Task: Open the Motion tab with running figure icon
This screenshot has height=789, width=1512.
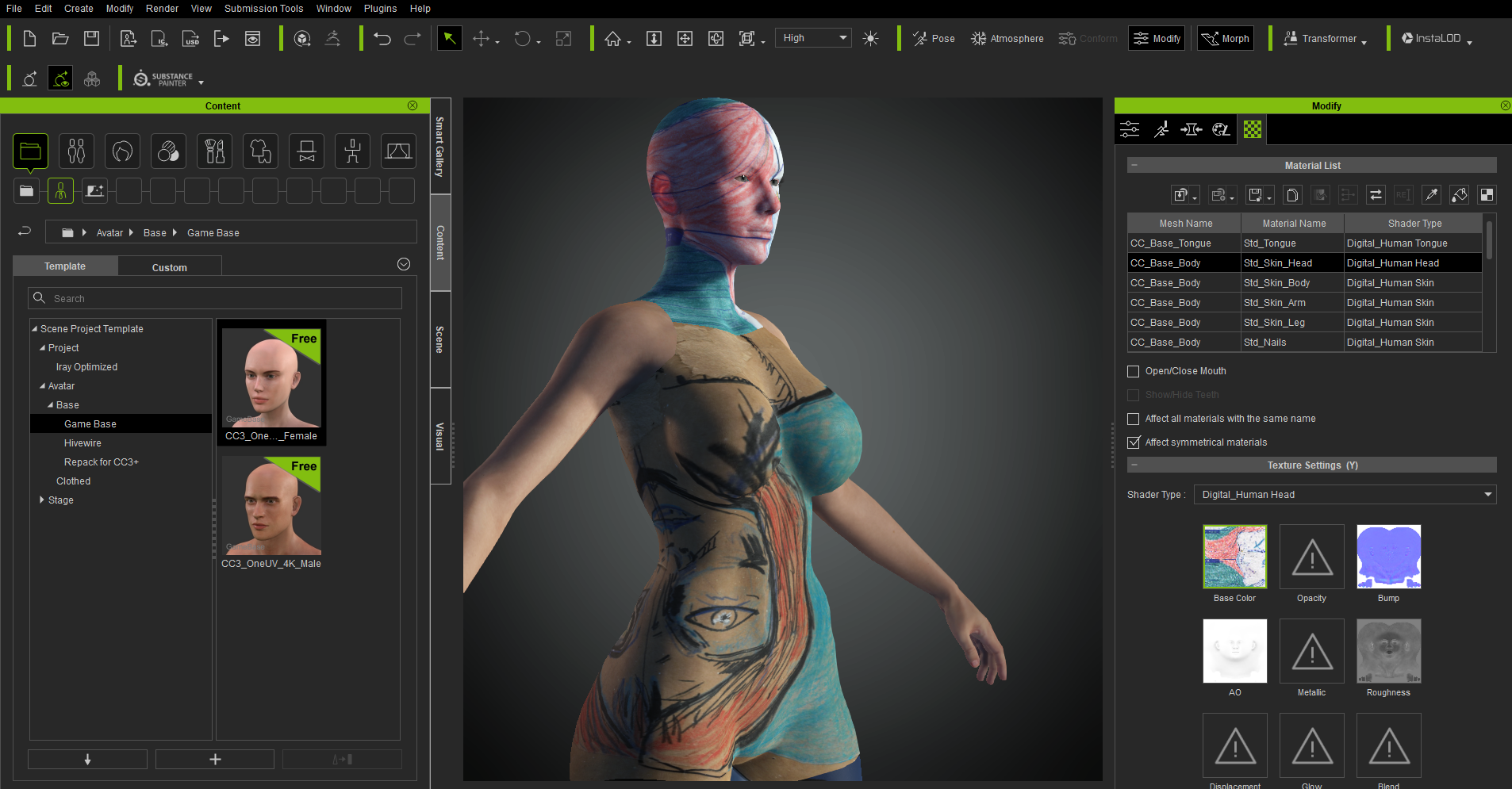Action: pos(1161,129)
